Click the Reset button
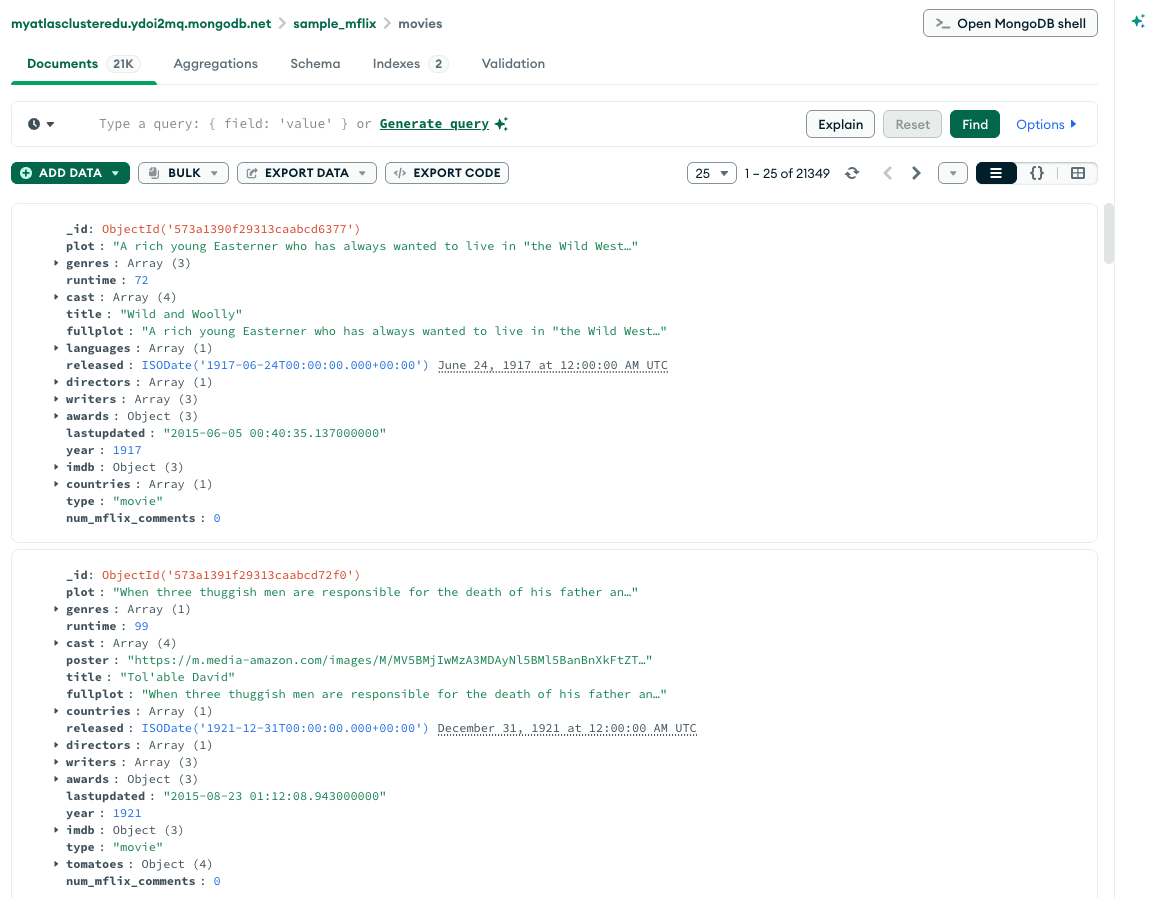 [913, 124]
